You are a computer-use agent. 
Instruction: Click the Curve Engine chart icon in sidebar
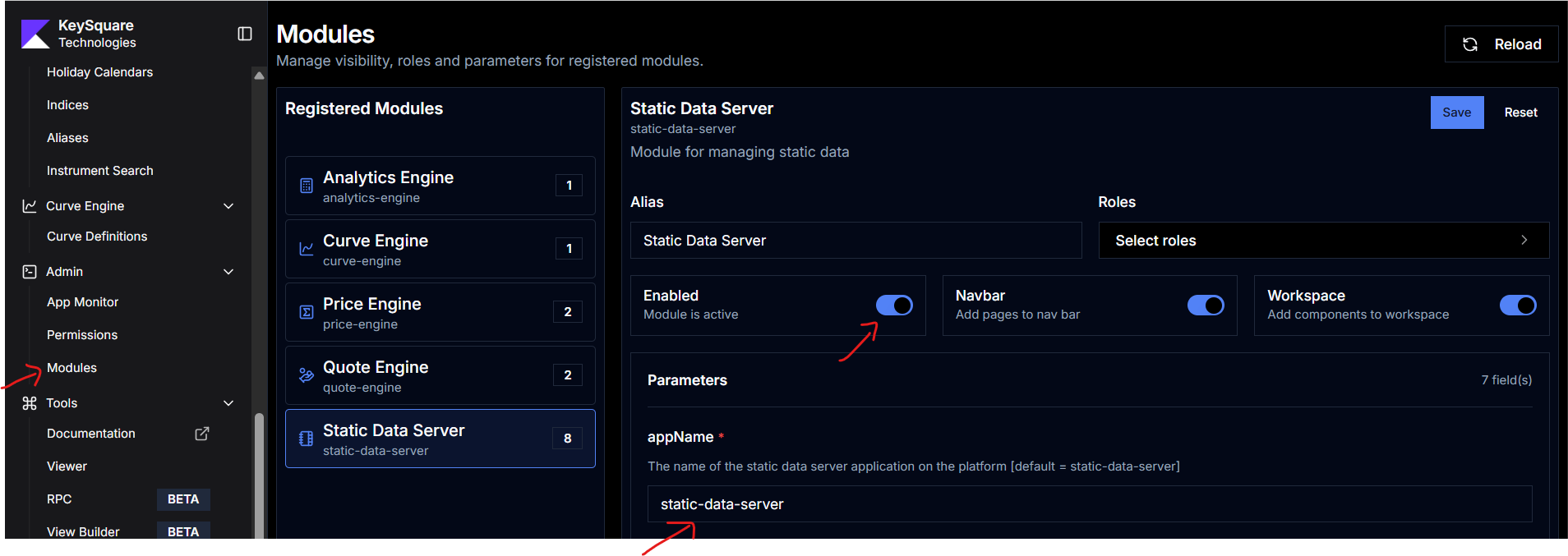30,206
